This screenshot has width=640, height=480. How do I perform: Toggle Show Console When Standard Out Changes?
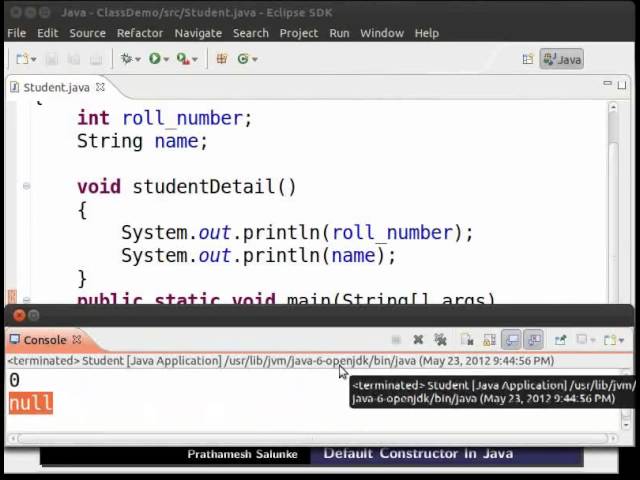511,340
